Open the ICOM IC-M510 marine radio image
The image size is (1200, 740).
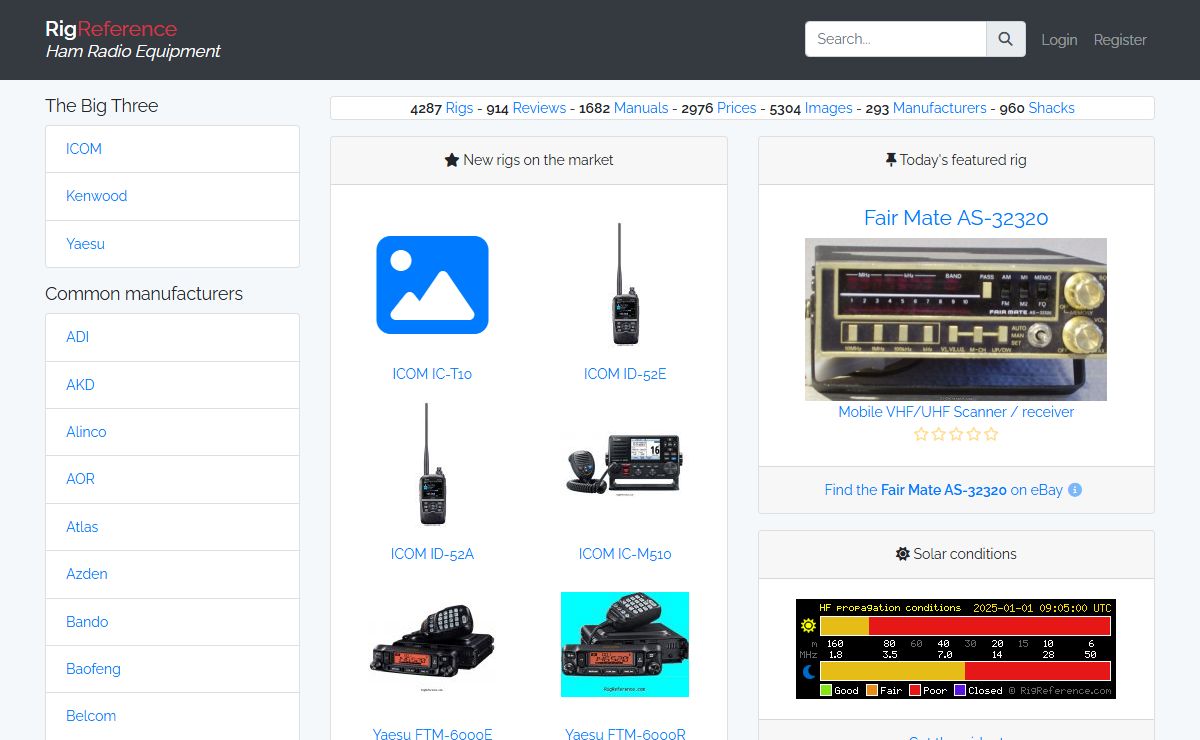(625, 465)
